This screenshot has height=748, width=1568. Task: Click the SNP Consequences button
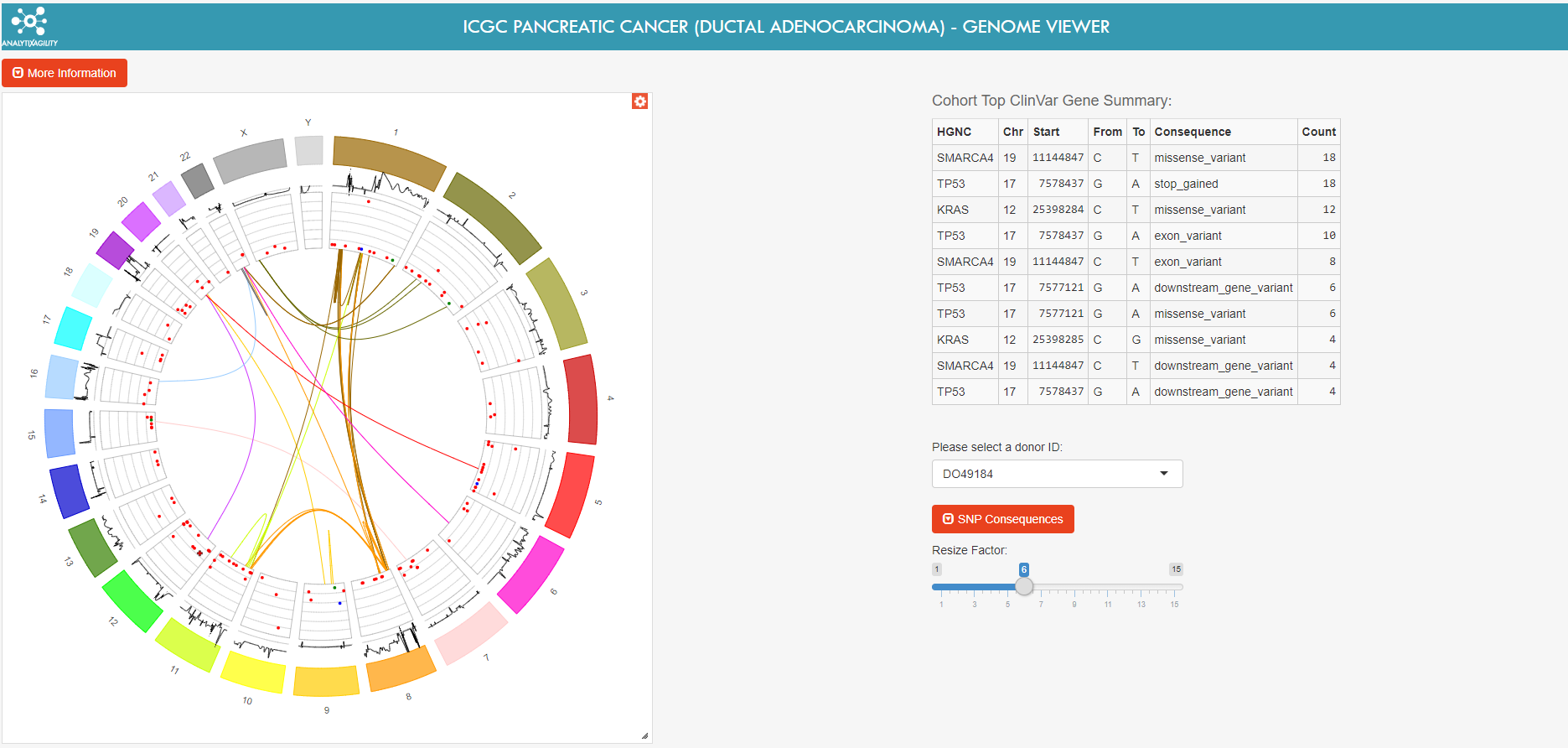point(1002,519)
